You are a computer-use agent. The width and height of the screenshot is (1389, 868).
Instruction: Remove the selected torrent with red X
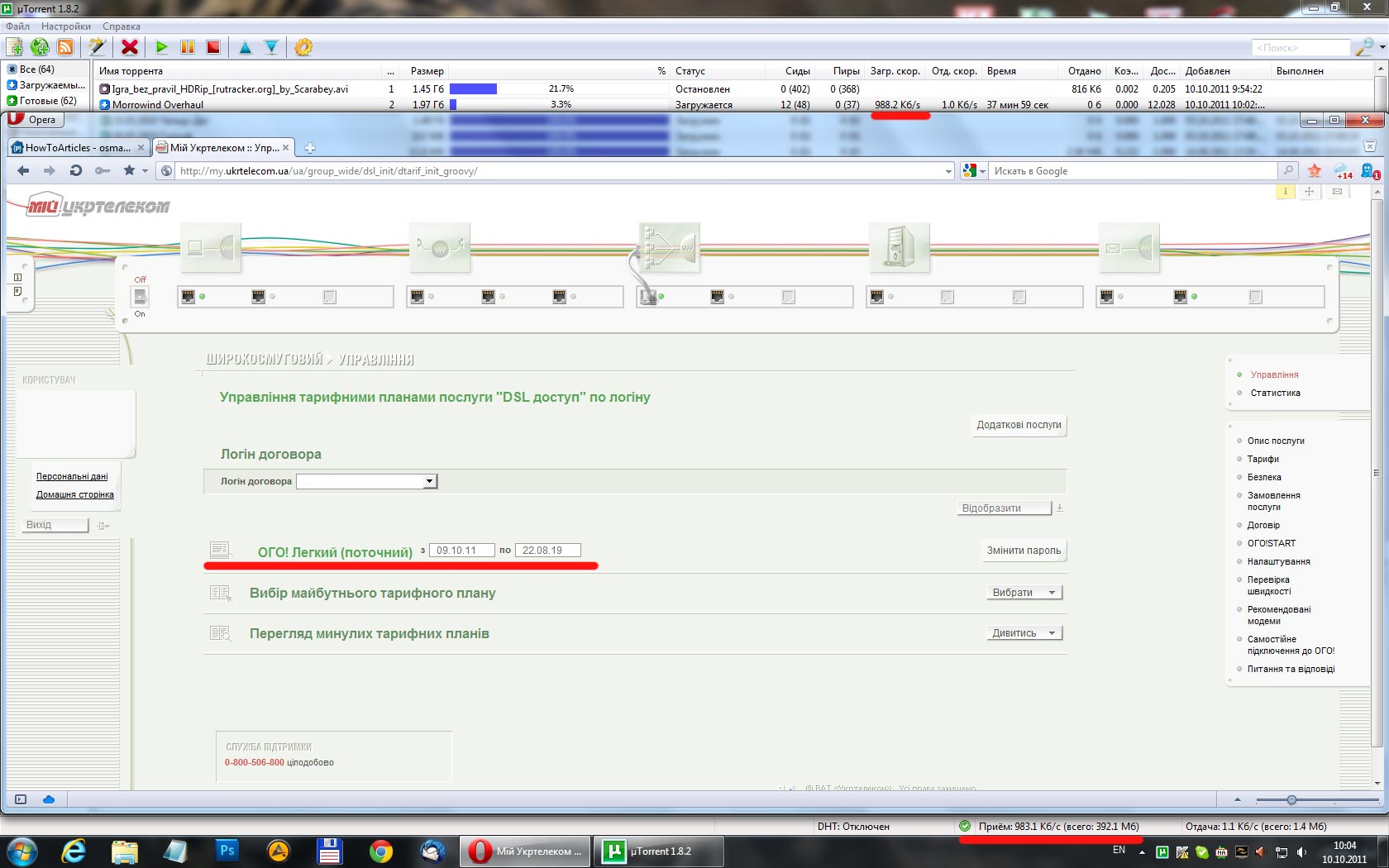(130, 47)
